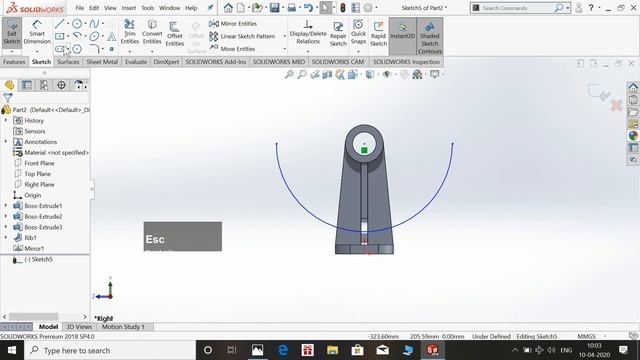Select the sketch Point tool
640x360 pixels.
click(111, 49)
